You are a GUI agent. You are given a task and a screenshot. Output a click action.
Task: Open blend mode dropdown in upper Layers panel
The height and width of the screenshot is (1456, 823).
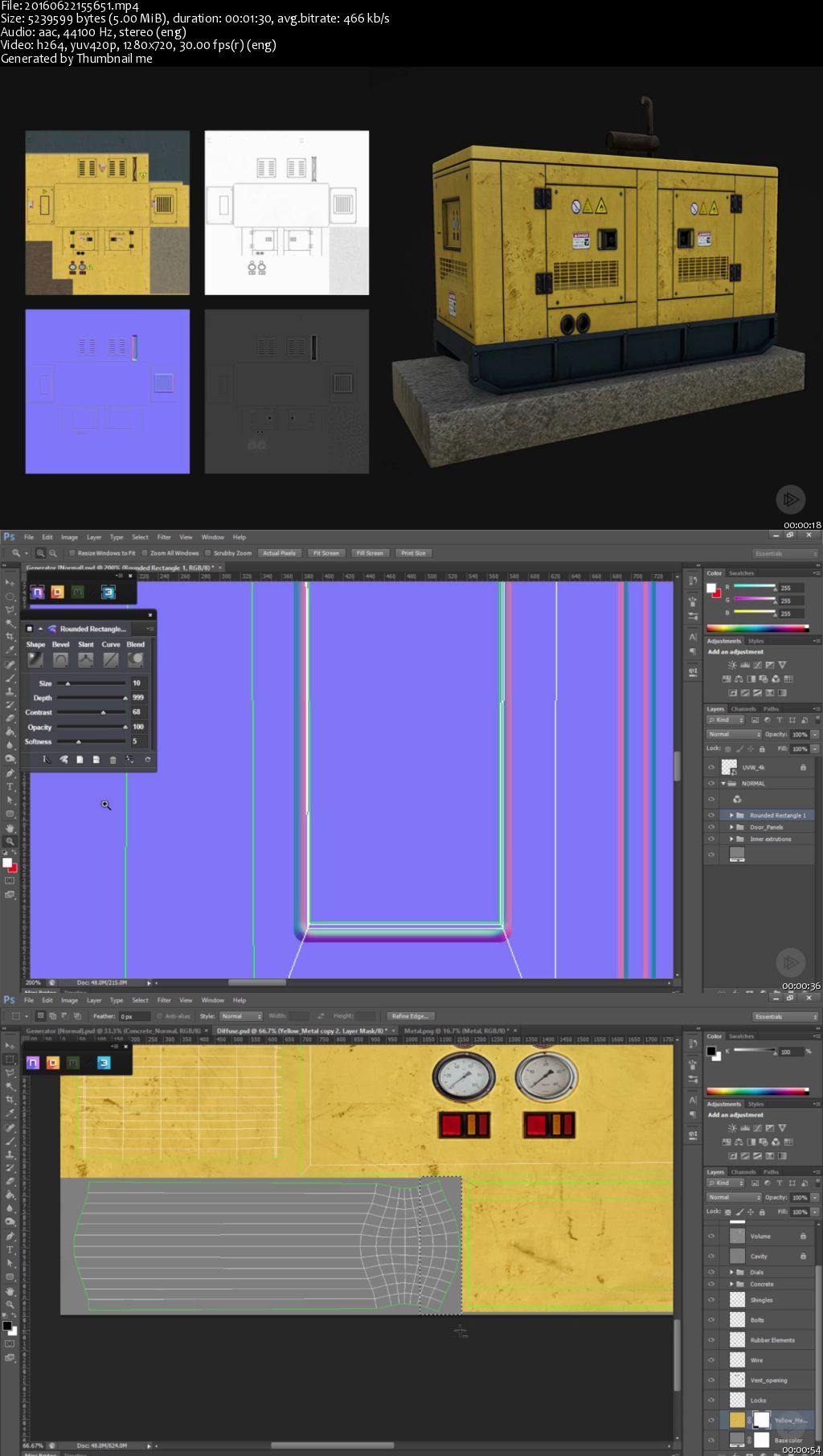[x=734, y=734]
